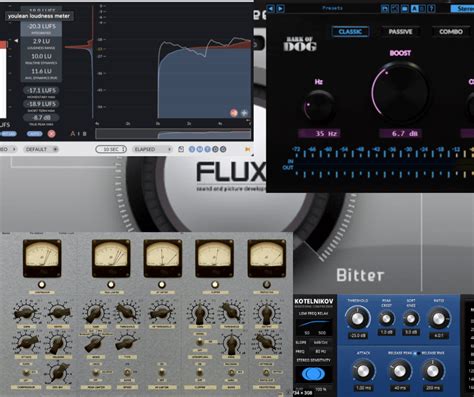This screenshot has width=474, height=397.
Task: Toggle the HF LIMITER LED under third VU meter
Action: click(162, 285)
